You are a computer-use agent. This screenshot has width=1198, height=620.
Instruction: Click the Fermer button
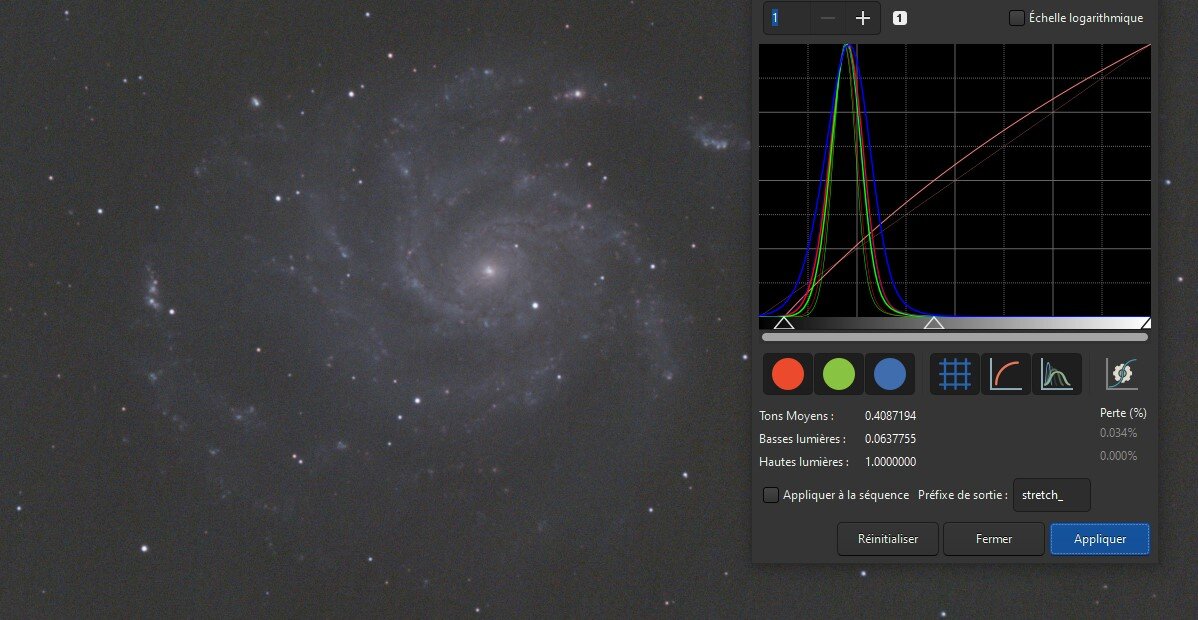[x=994, y=539]
